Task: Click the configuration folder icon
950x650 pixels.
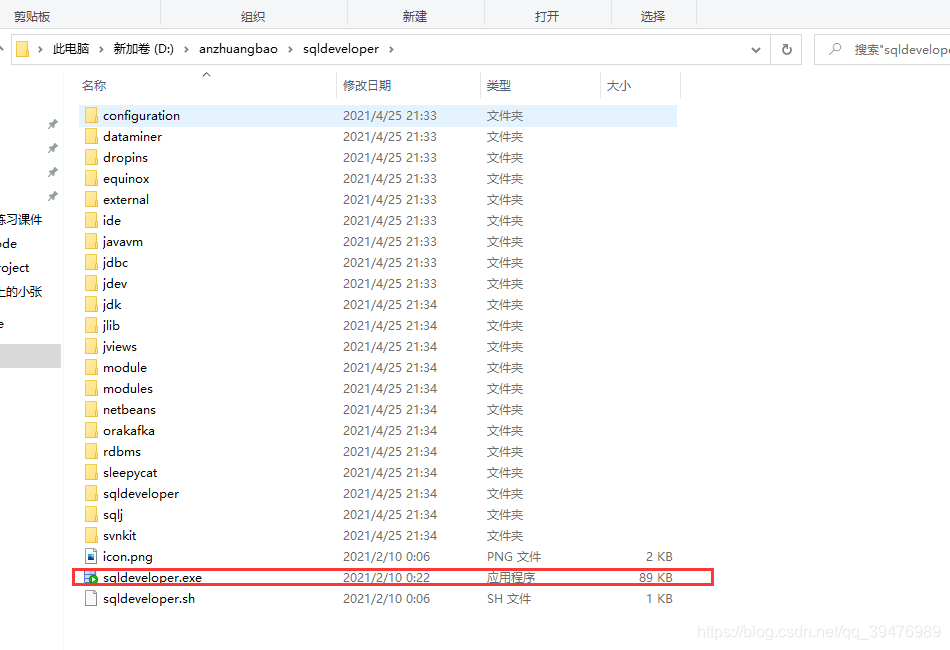Action: (91, 115)
